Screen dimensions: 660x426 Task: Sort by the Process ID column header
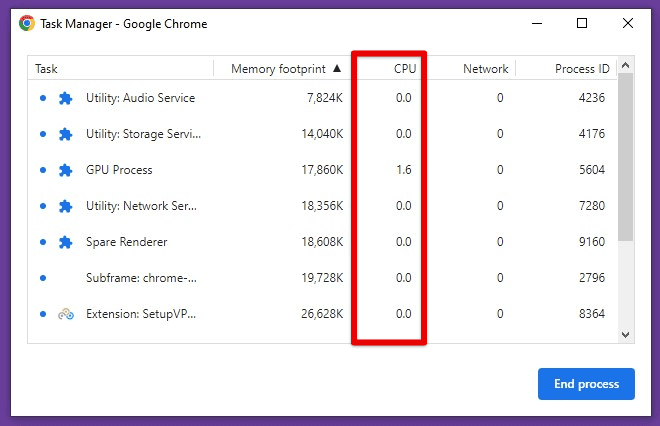click(x=582, y=69)
